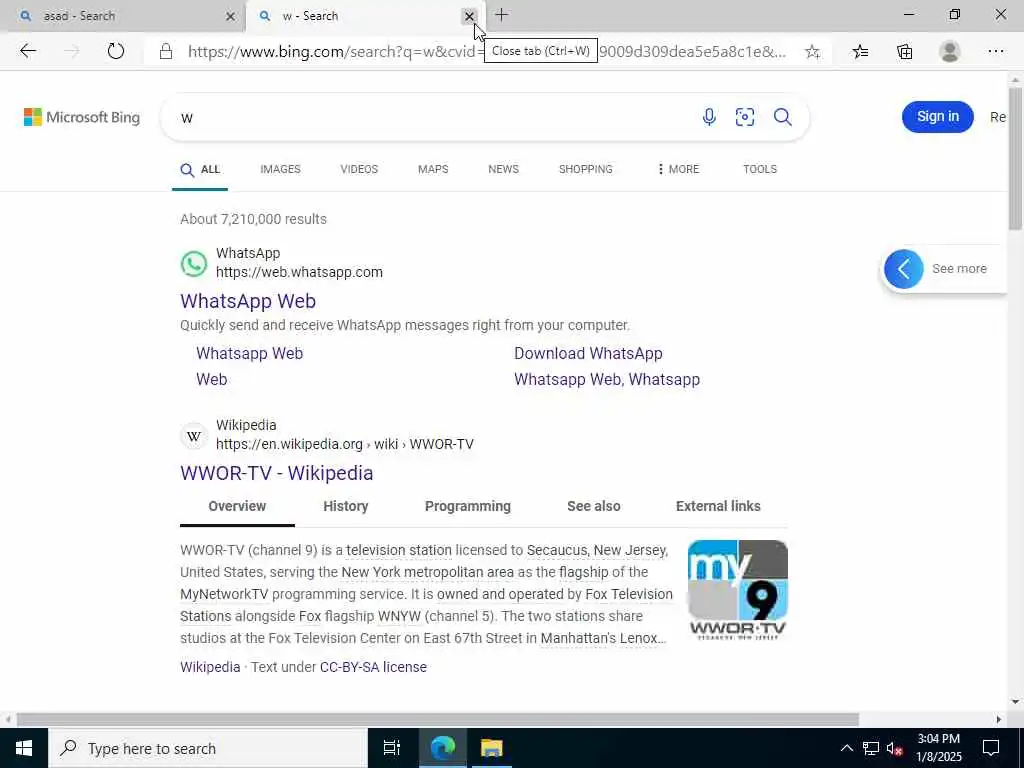The height and width of the screenshot is (768, 1024).
Task: Open a new tab with the plus button
Action: point(501,15)
